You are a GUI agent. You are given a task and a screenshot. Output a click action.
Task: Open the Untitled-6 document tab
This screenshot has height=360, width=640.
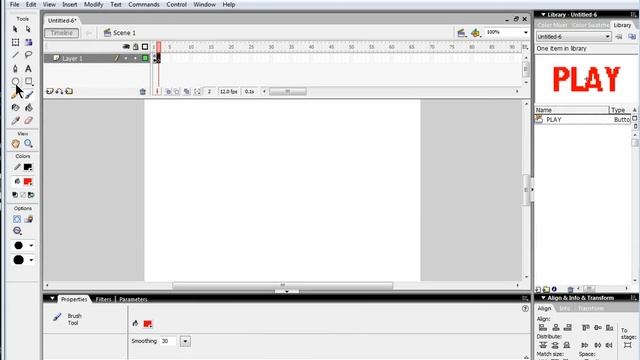[x=62, y=20]
